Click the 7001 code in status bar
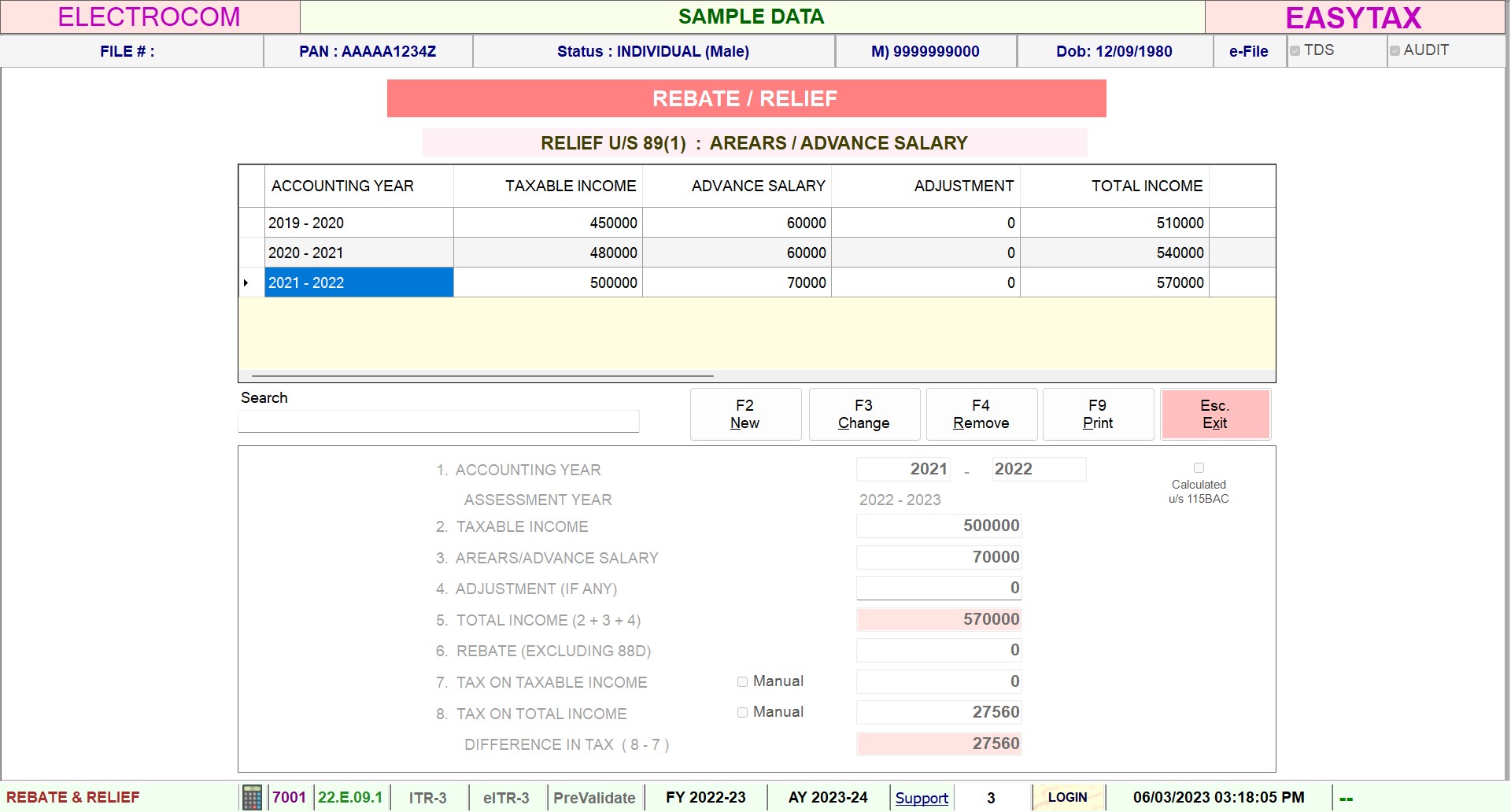The height and width of the screenshot is (812, 1511). click(289, 797)
